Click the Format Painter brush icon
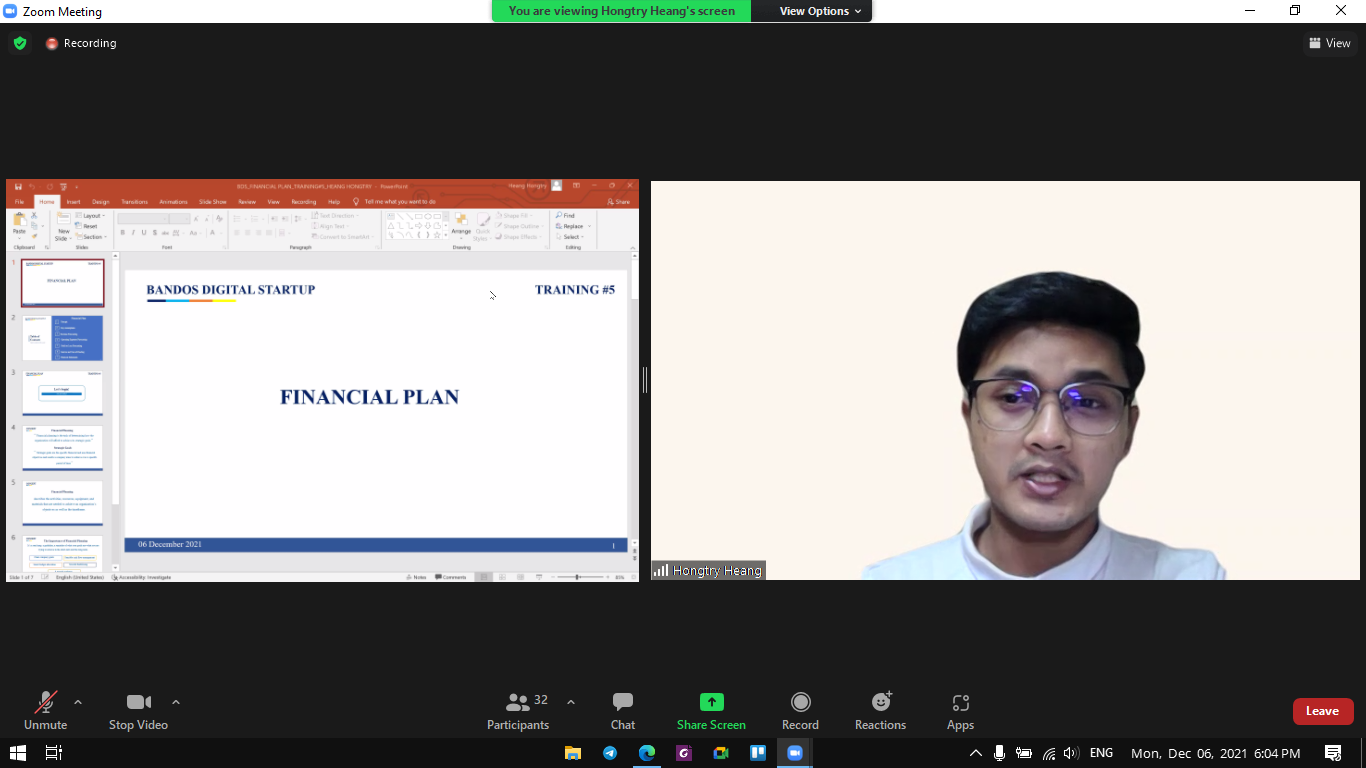Screen dimensions: 1366x768 (34, 236)
